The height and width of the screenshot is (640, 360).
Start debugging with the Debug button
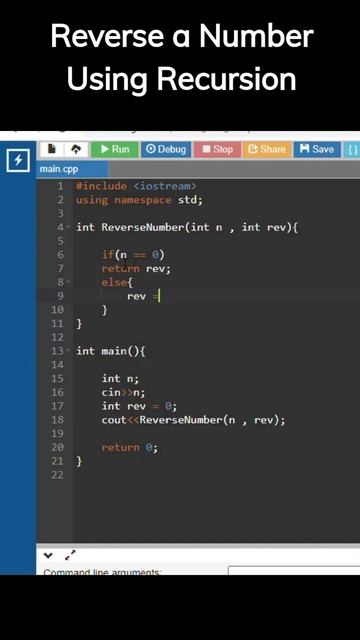click(x=166, y=149)
